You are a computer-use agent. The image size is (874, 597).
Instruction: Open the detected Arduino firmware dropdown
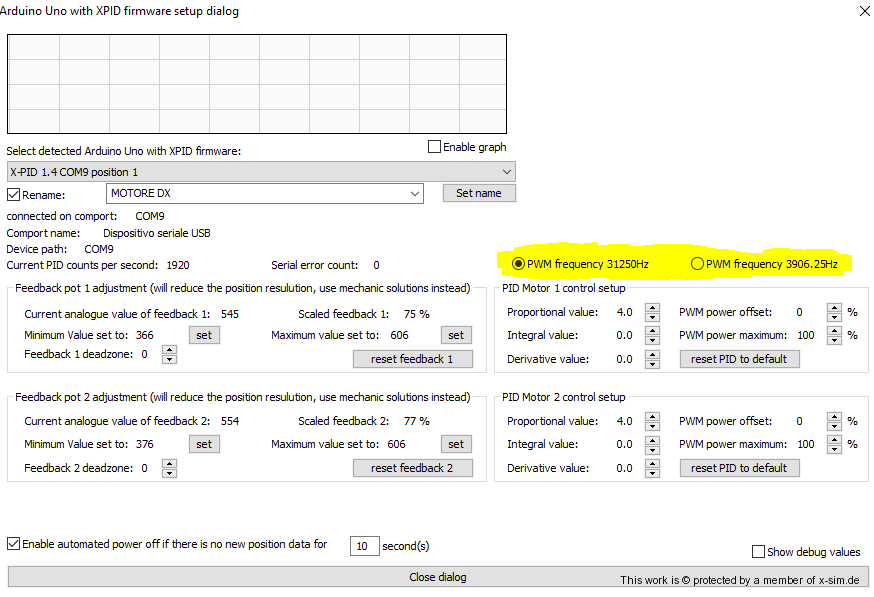point(260,171)
